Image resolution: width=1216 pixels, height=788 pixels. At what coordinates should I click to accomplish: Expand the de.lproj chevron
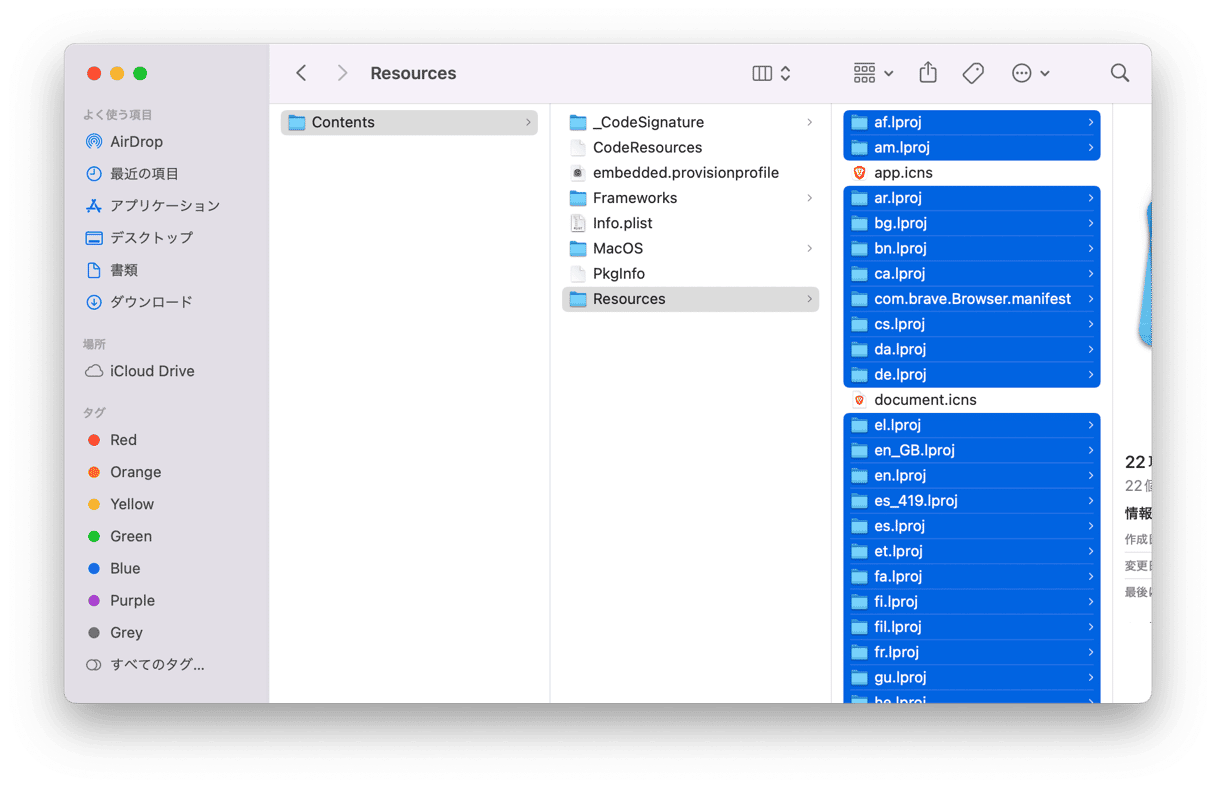1090,374
